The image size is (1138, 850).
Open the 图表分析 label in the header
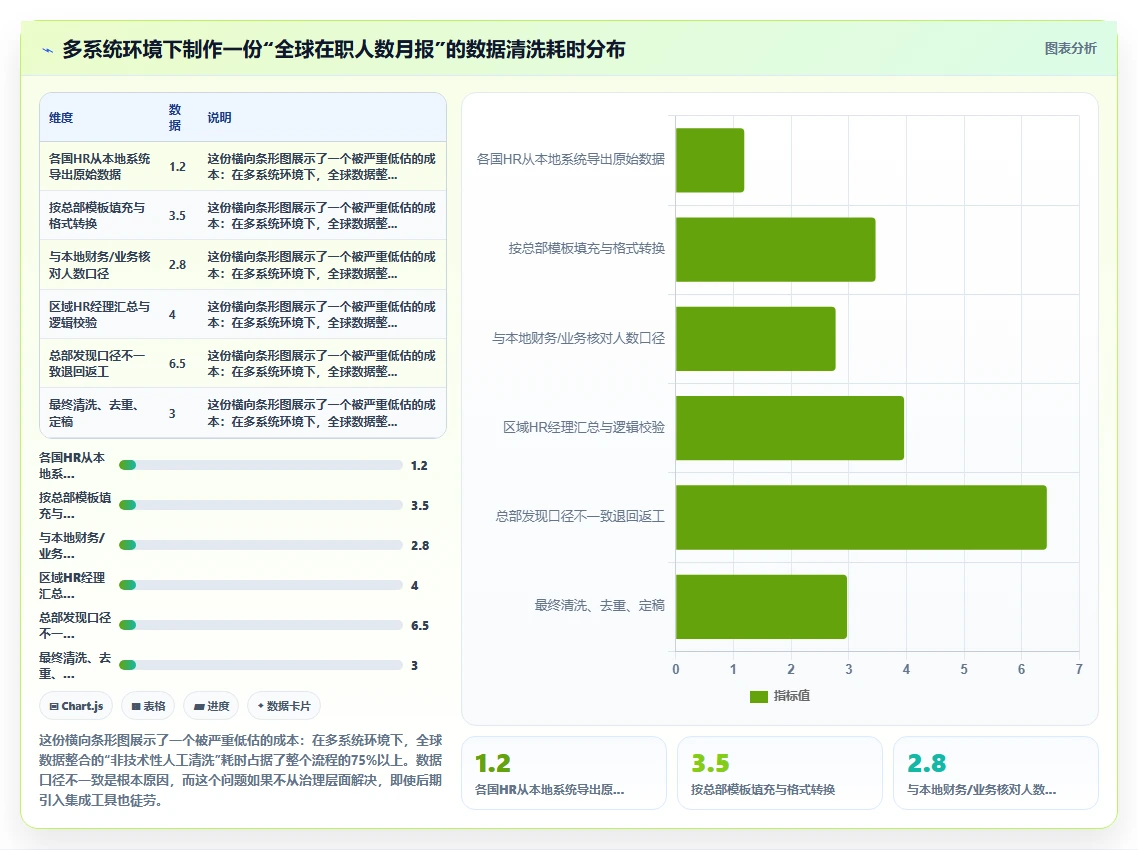[x=1071, y=49]
